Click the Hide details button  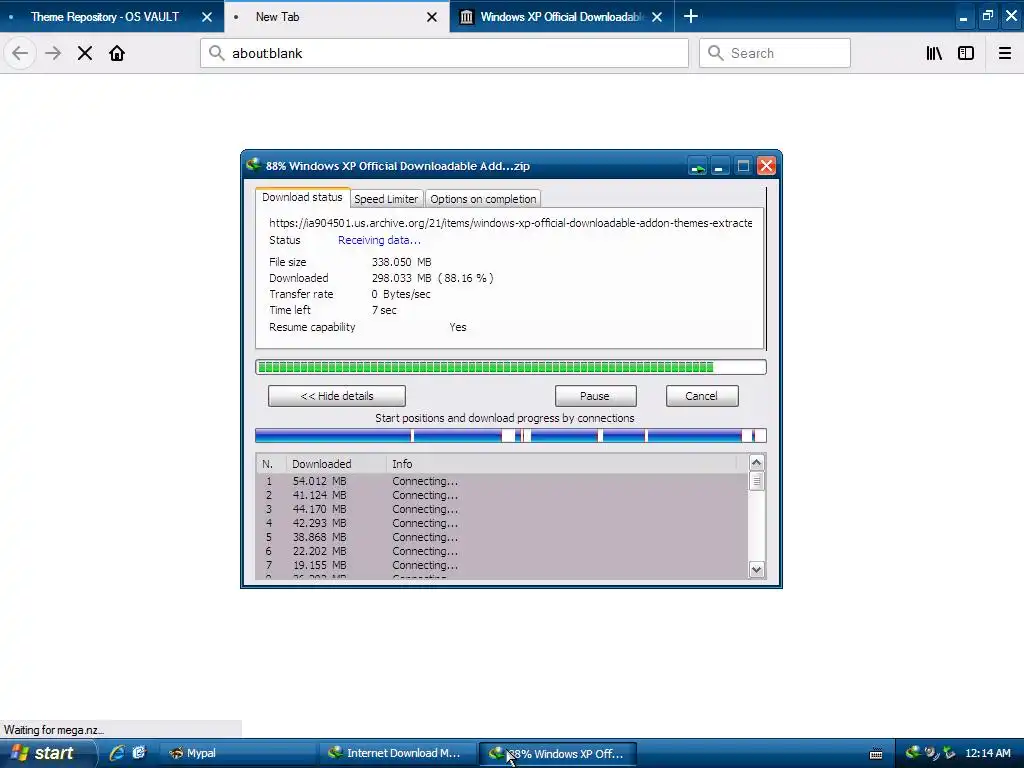(336, 396)
